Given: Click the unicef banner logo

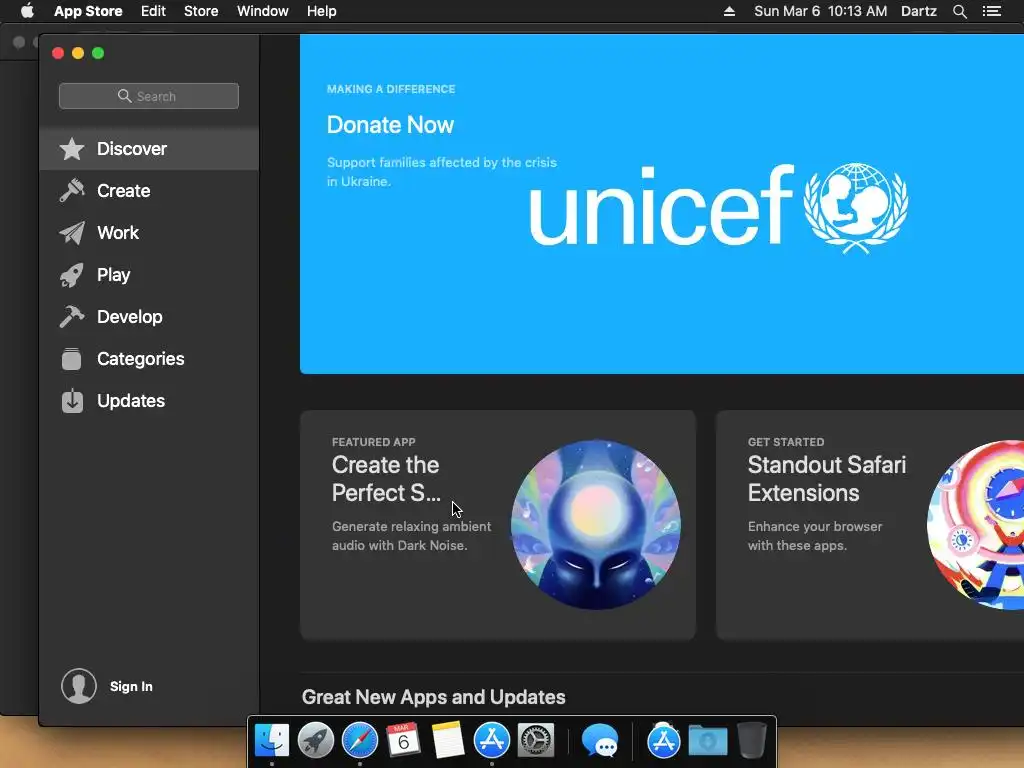Looking at the screenshot, I should 718,208.
